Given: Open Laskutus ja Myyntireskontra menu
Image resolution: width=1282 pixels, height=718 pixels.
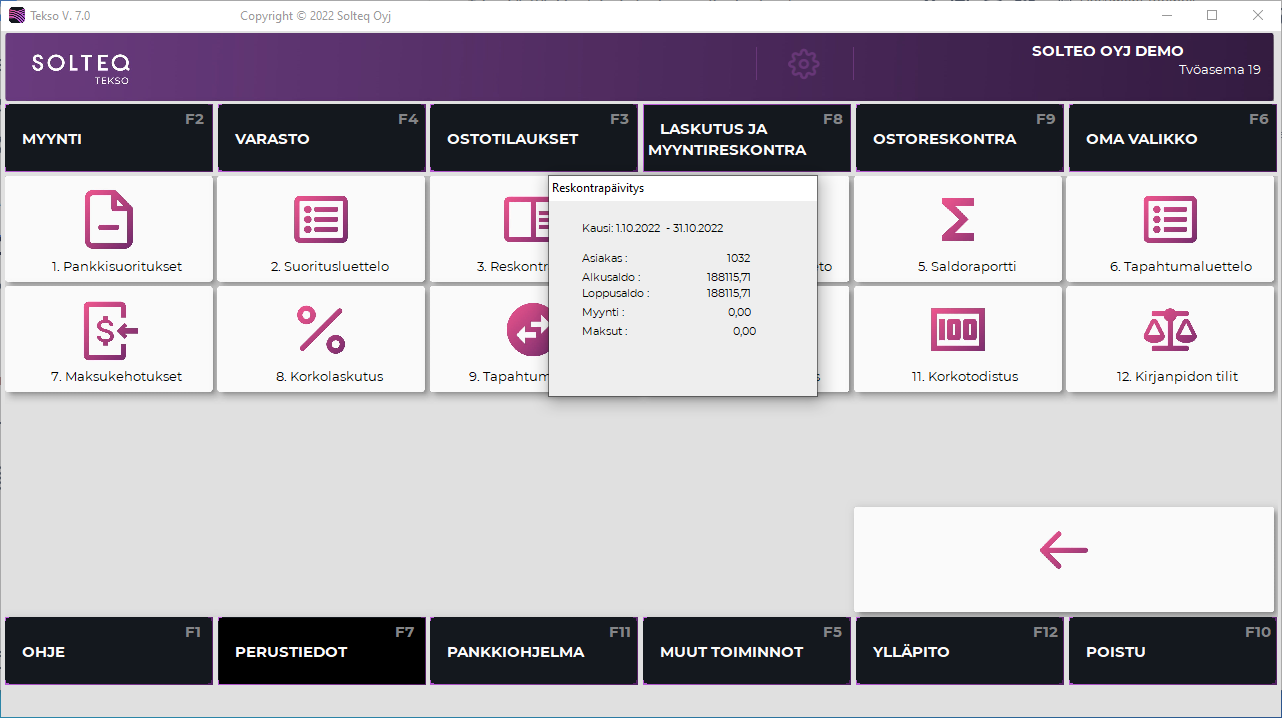Looking at the screenshot, I should click(746, 139).
